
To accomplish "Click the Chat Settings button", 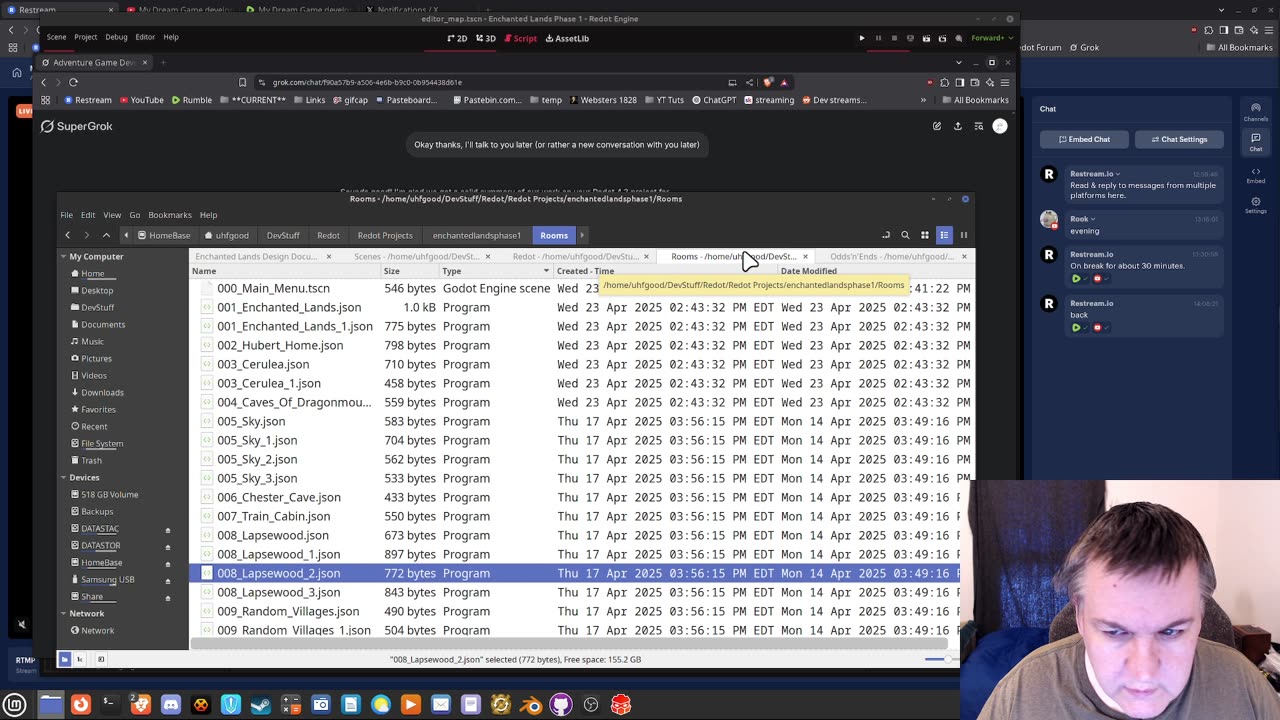I will click(x=1179, y=139).
